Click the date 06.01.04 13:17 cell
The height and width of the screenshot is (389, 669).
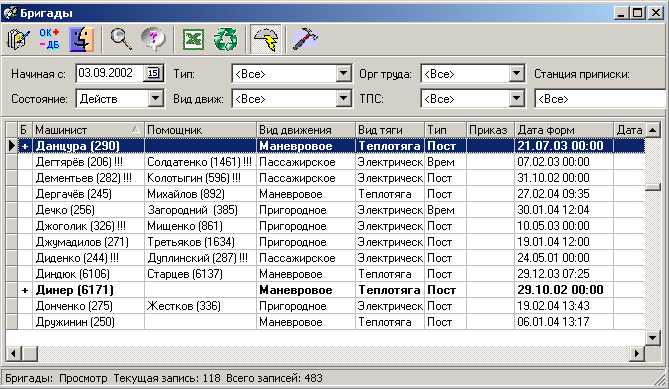[x=564, y=322]
